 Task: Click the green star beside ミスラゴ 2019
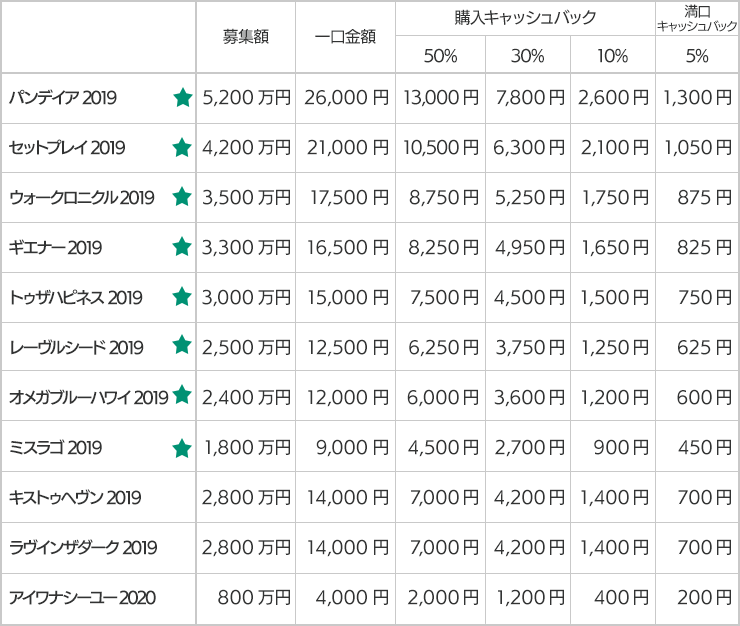click(182, 448)
